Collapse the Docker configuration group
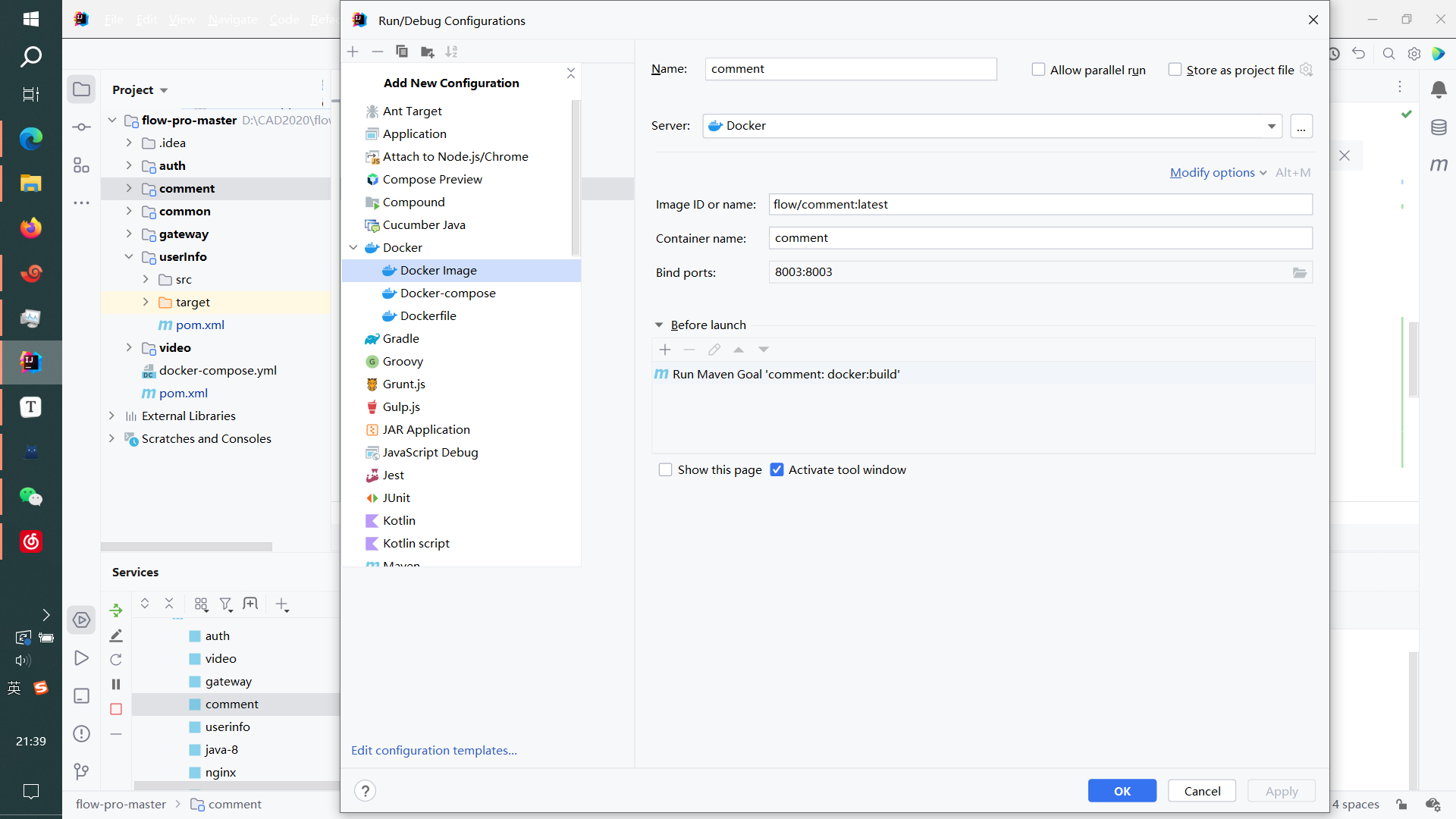1456x819 pixels. [x=353, y=247]
